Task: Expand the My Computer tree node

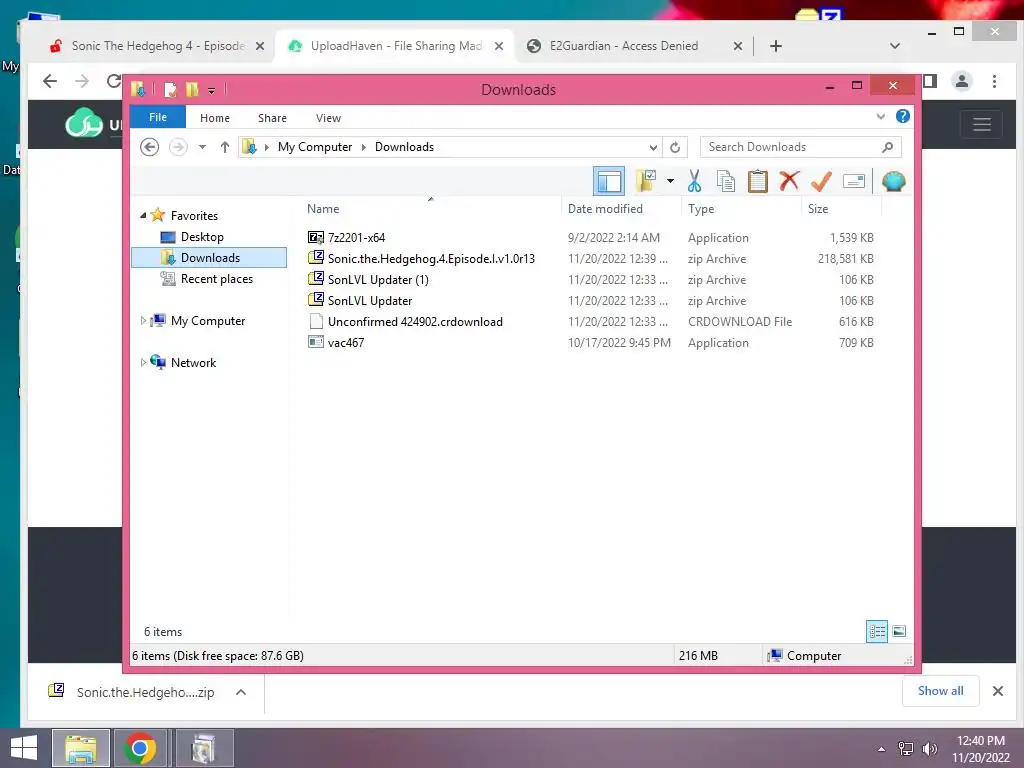Action: point(143,321)
